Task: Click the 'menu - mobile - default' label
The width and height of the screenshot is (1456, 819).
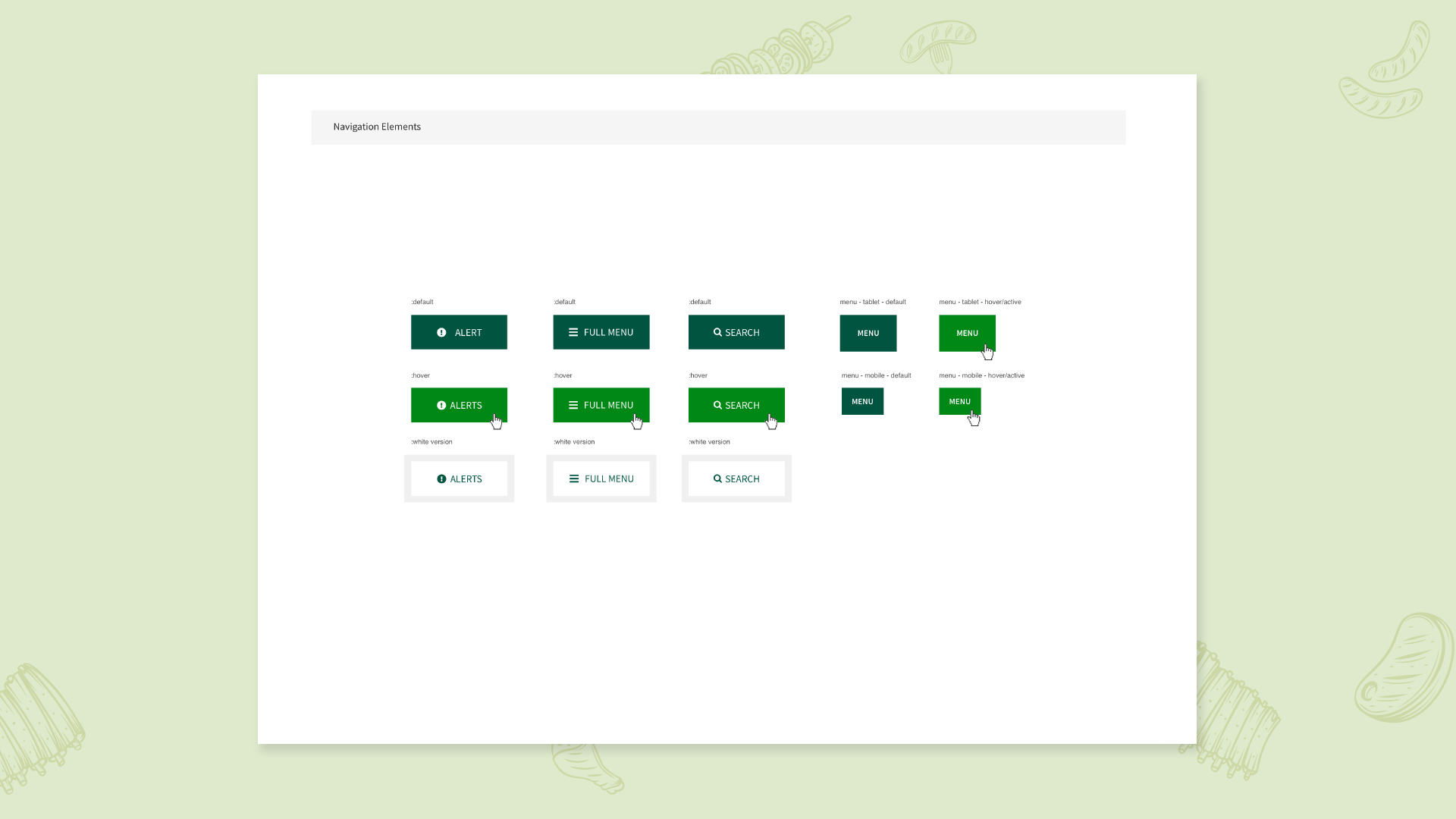Action: (x=876, y=375)
